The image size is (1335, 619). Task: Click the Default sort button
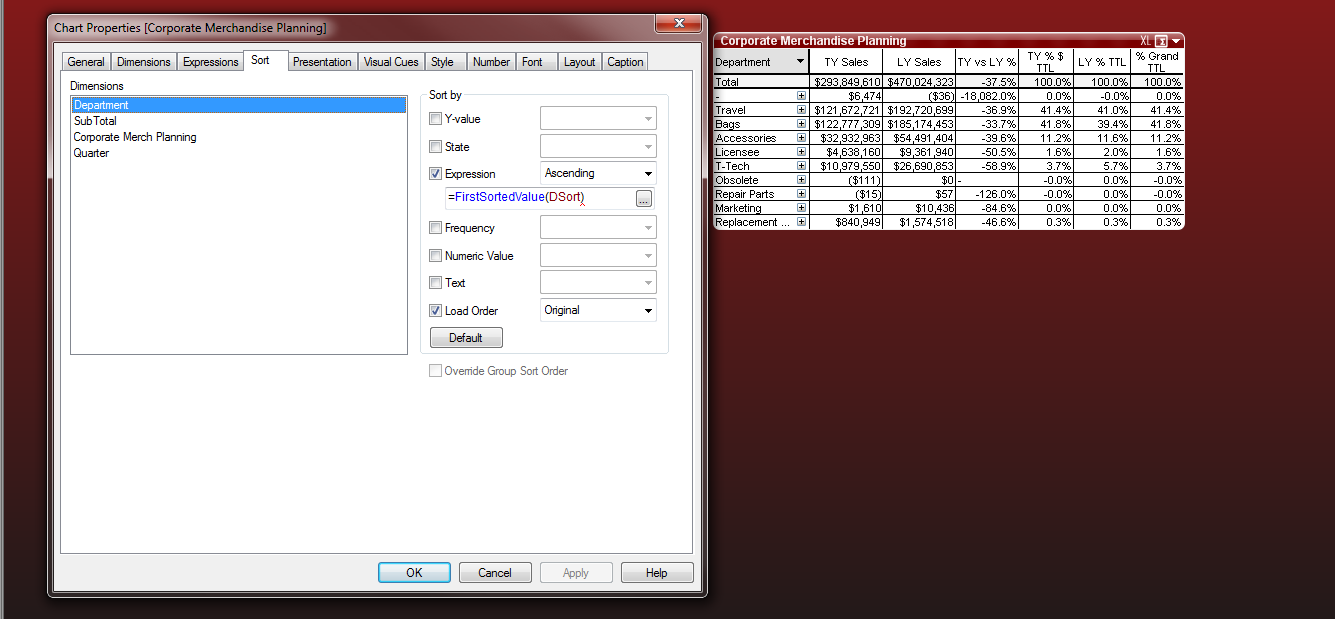pos(466,338)
